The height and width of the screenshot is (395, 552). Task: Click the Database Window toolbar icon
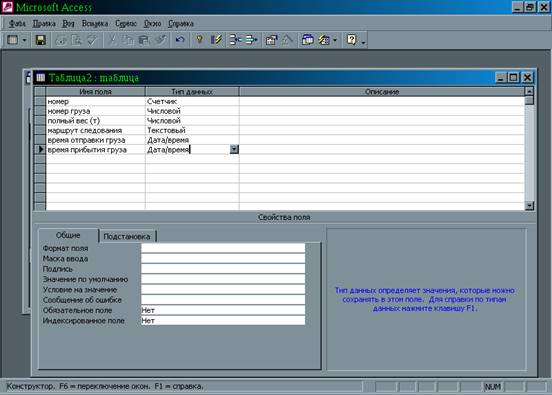point(307,40)
